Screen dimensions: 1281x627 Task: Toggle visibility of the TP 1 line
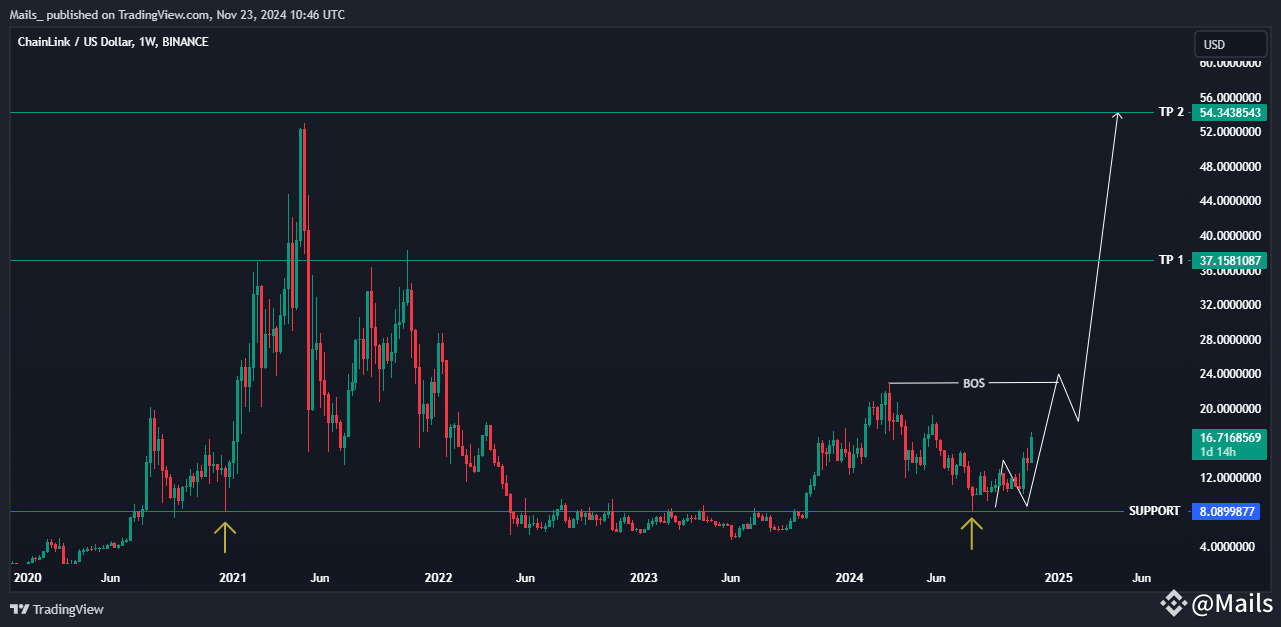coord(1169,259)
